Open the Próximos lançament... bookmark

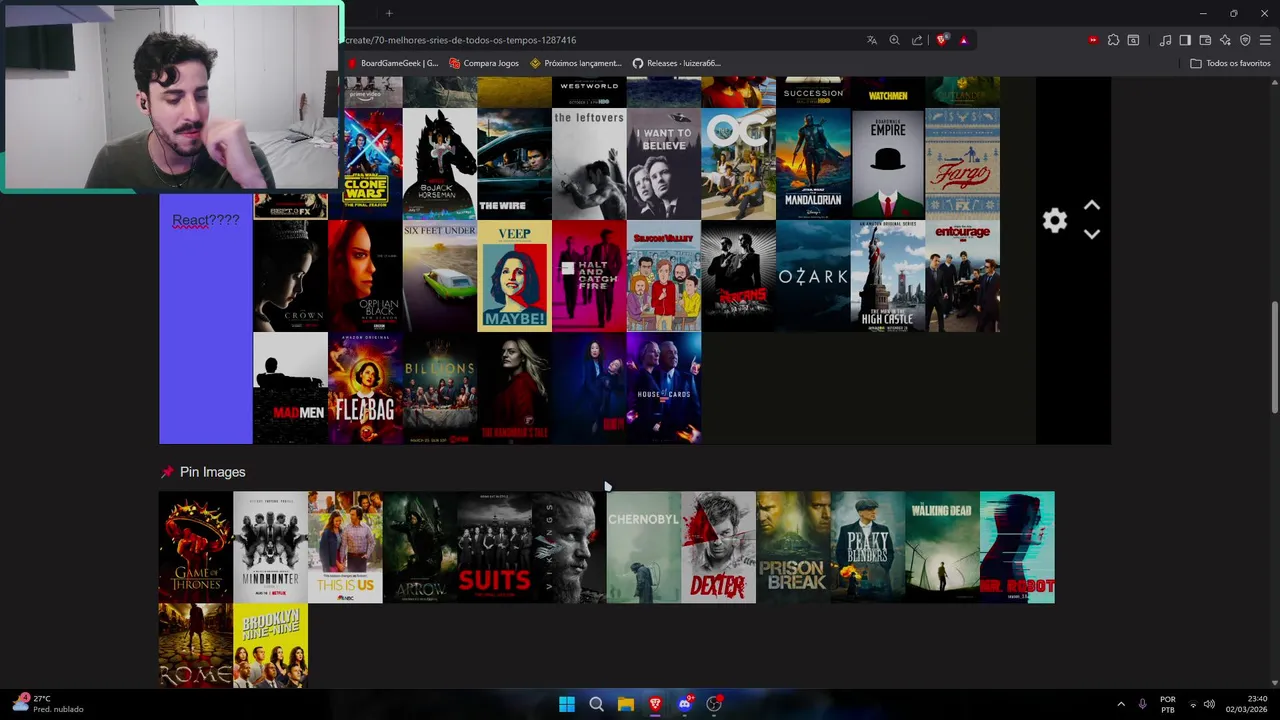pyautogui.click(x=576, y=63)
